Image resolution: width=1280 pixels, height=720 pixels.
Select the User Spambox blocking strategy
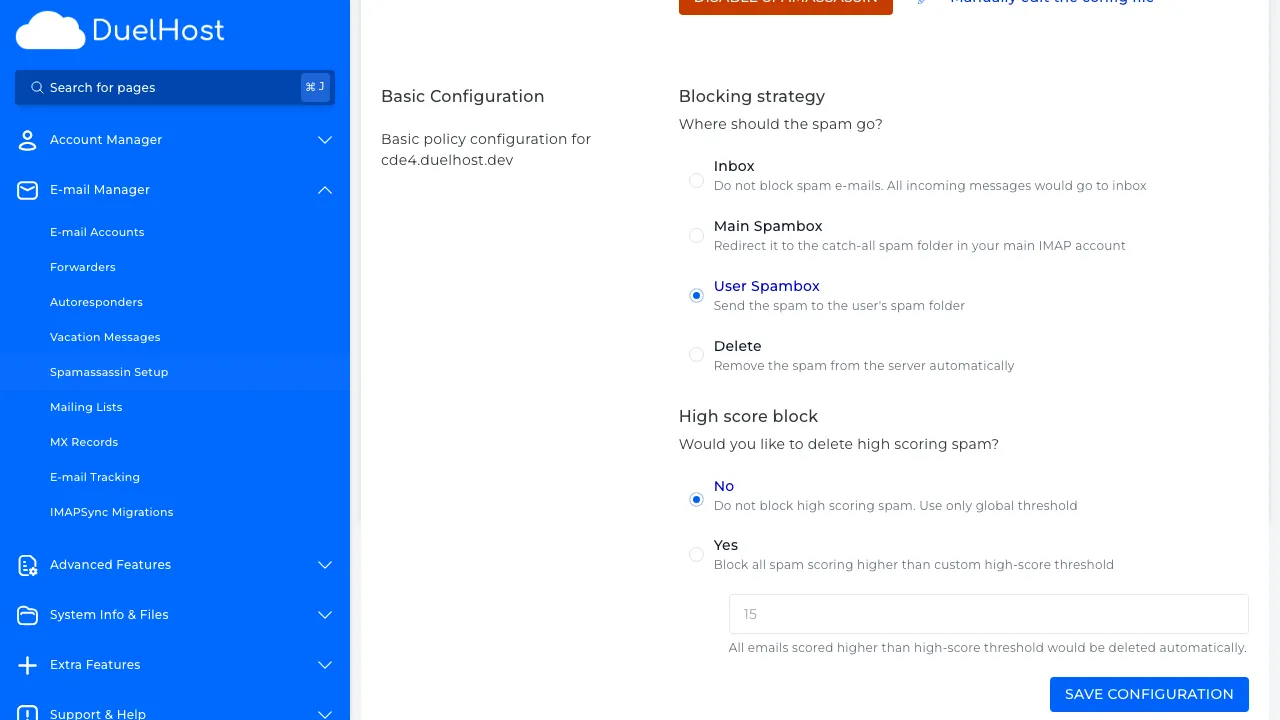[x=696, y=295]
